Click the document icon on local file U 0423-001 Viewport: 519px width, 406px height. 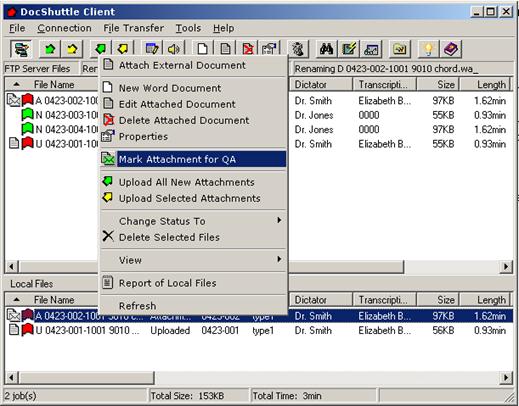14,330
